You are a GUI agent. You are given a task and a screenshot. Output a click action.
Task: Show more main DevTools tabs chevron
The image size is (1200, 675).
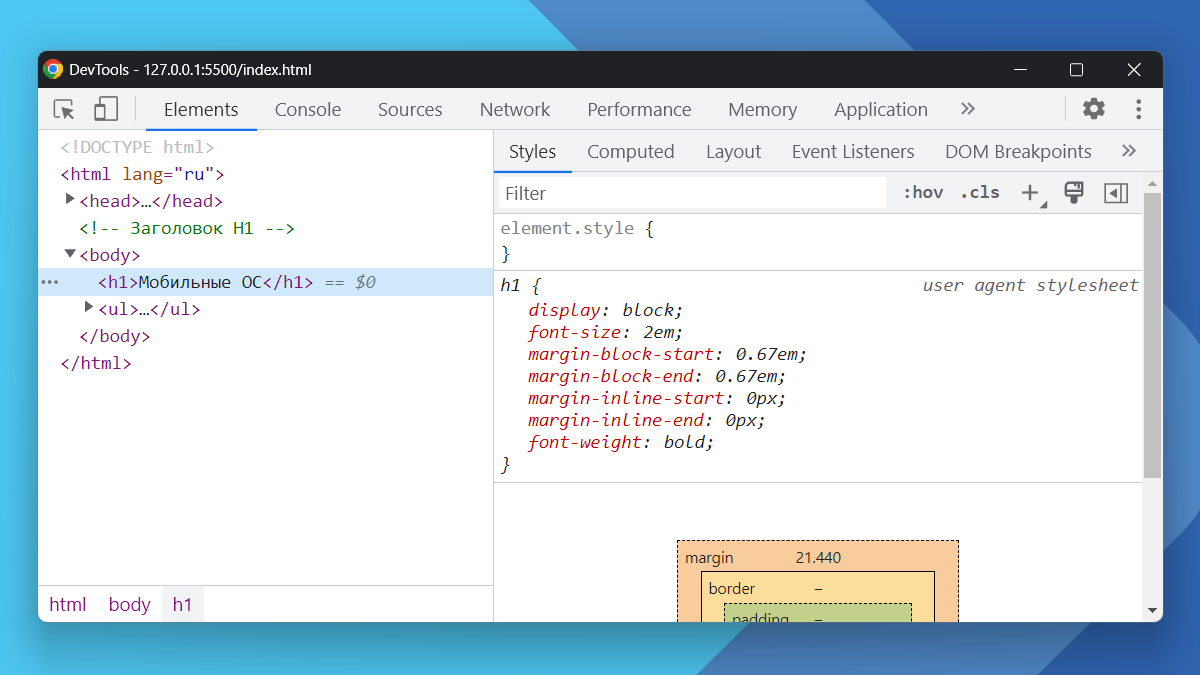[967, 109]
